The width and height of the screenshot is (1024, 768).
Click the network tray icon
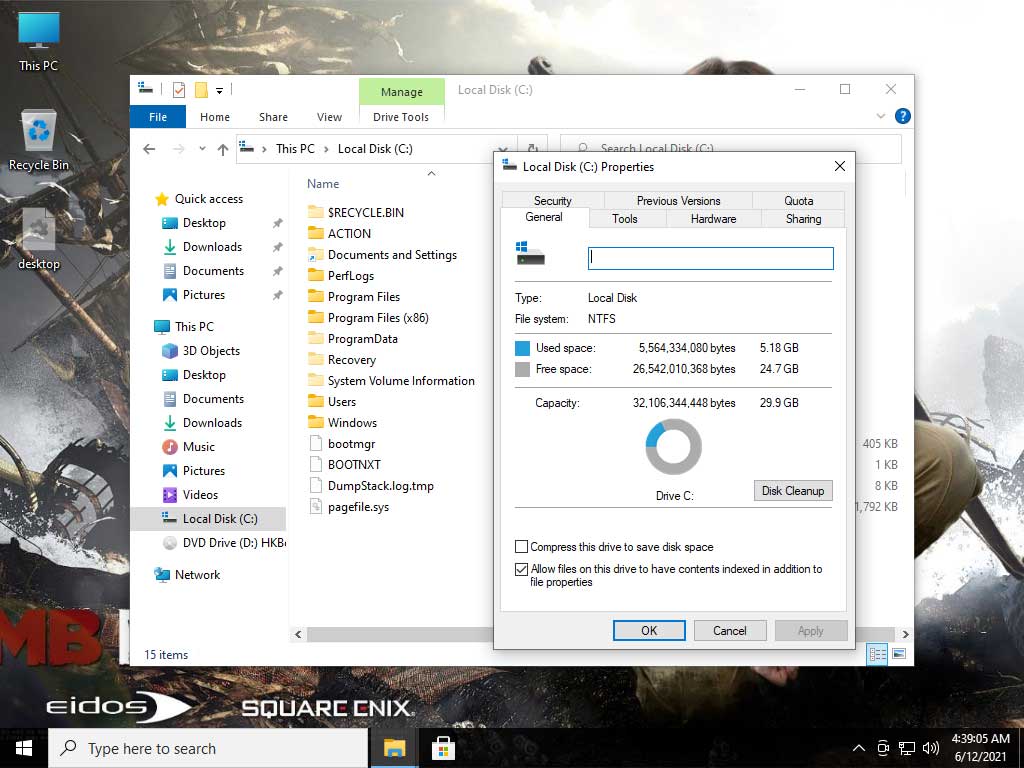click(906, 748)
